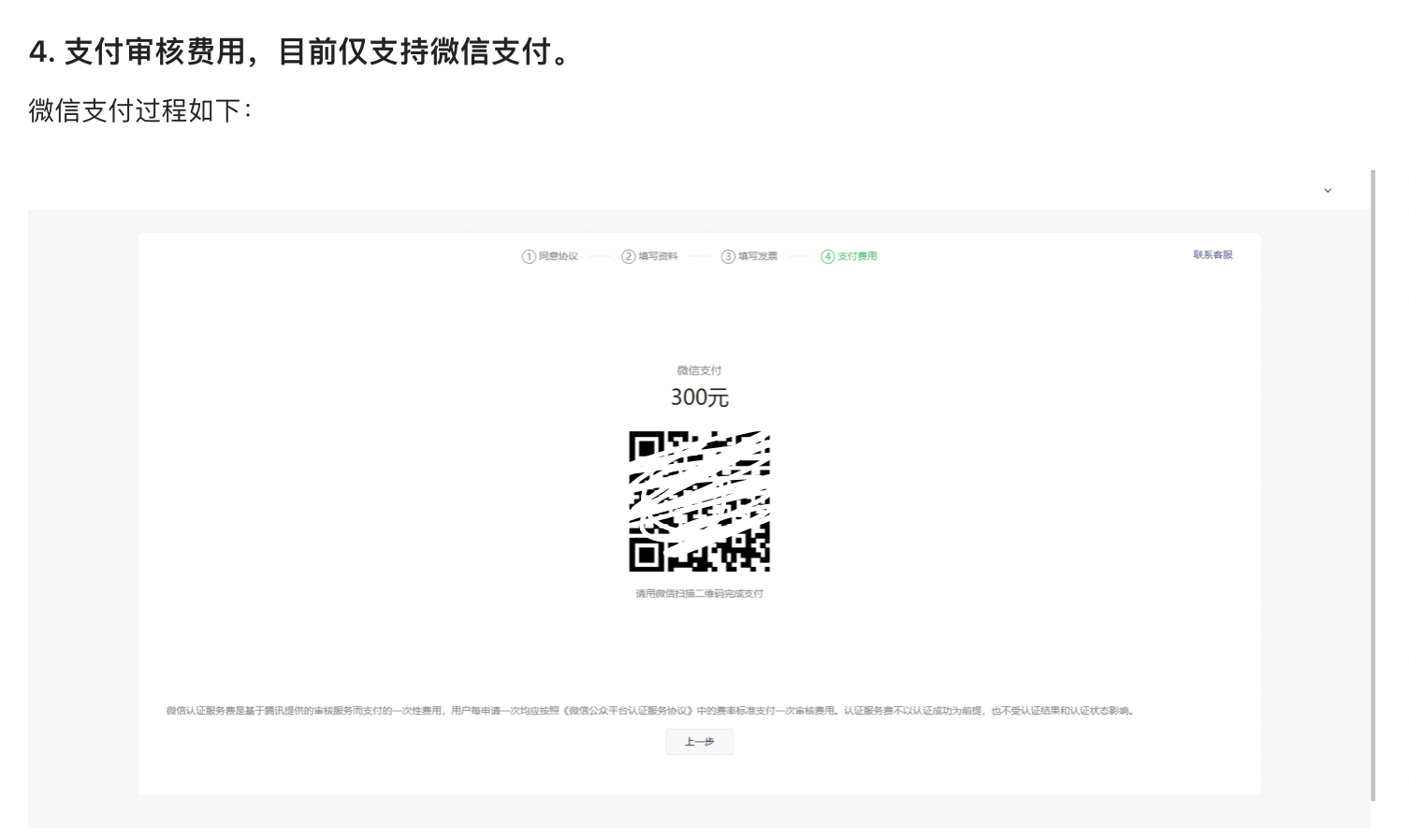Image resolution: width=1409 pixels, height=840 pixels.
Task: Click the 微信认证服务费 disclaimer paragraph
Action: pyautogui.click(x=650, y=711)
